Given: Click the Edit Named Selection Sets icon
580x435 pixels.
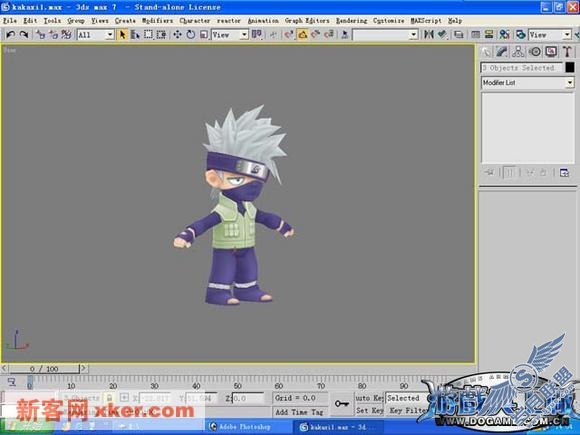Looking at the screenshot, I should click(344, 35).
